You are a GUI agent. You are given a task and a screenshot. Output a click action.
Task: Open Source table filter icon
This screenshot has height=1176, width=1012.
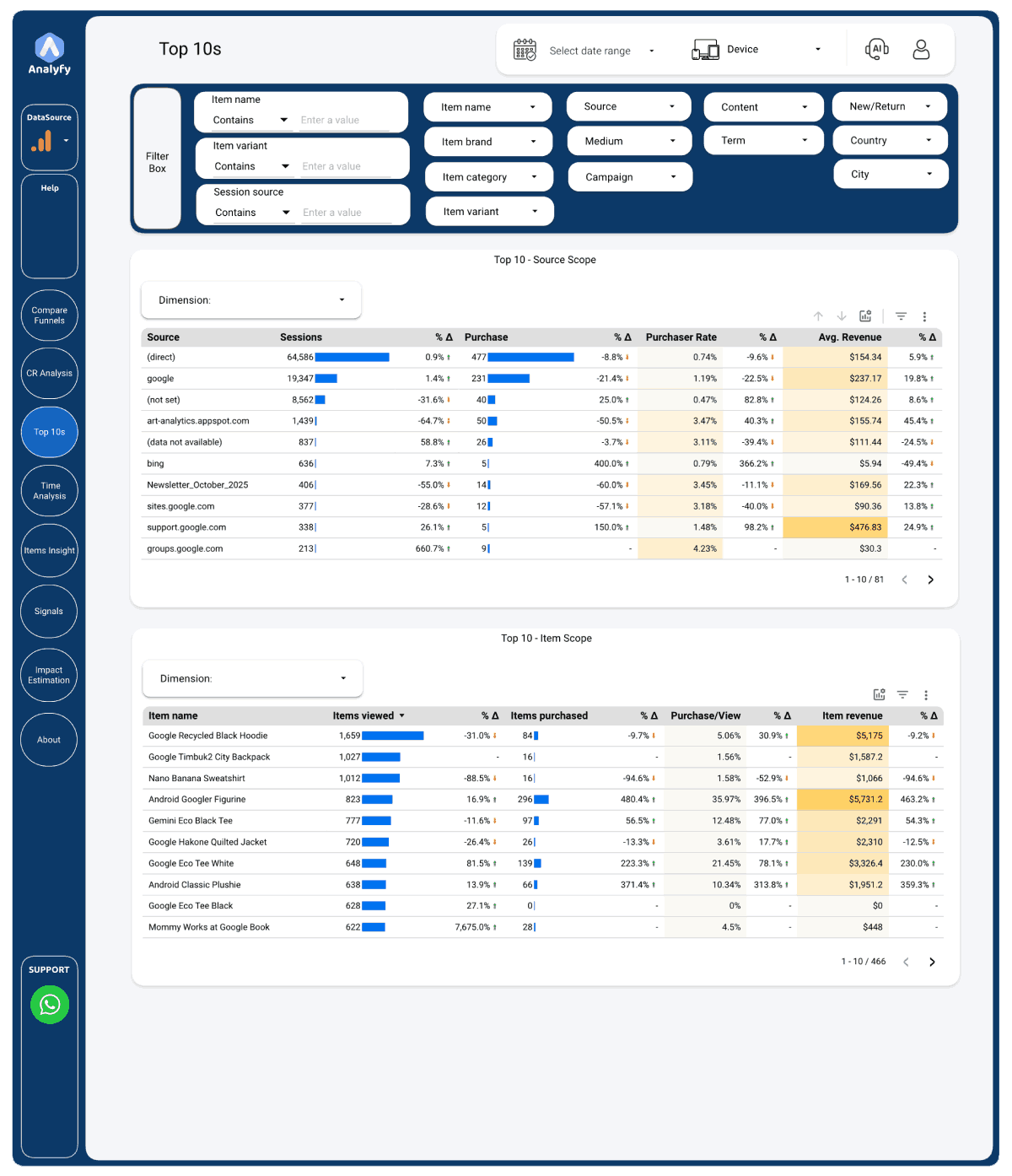coord(901,316)
